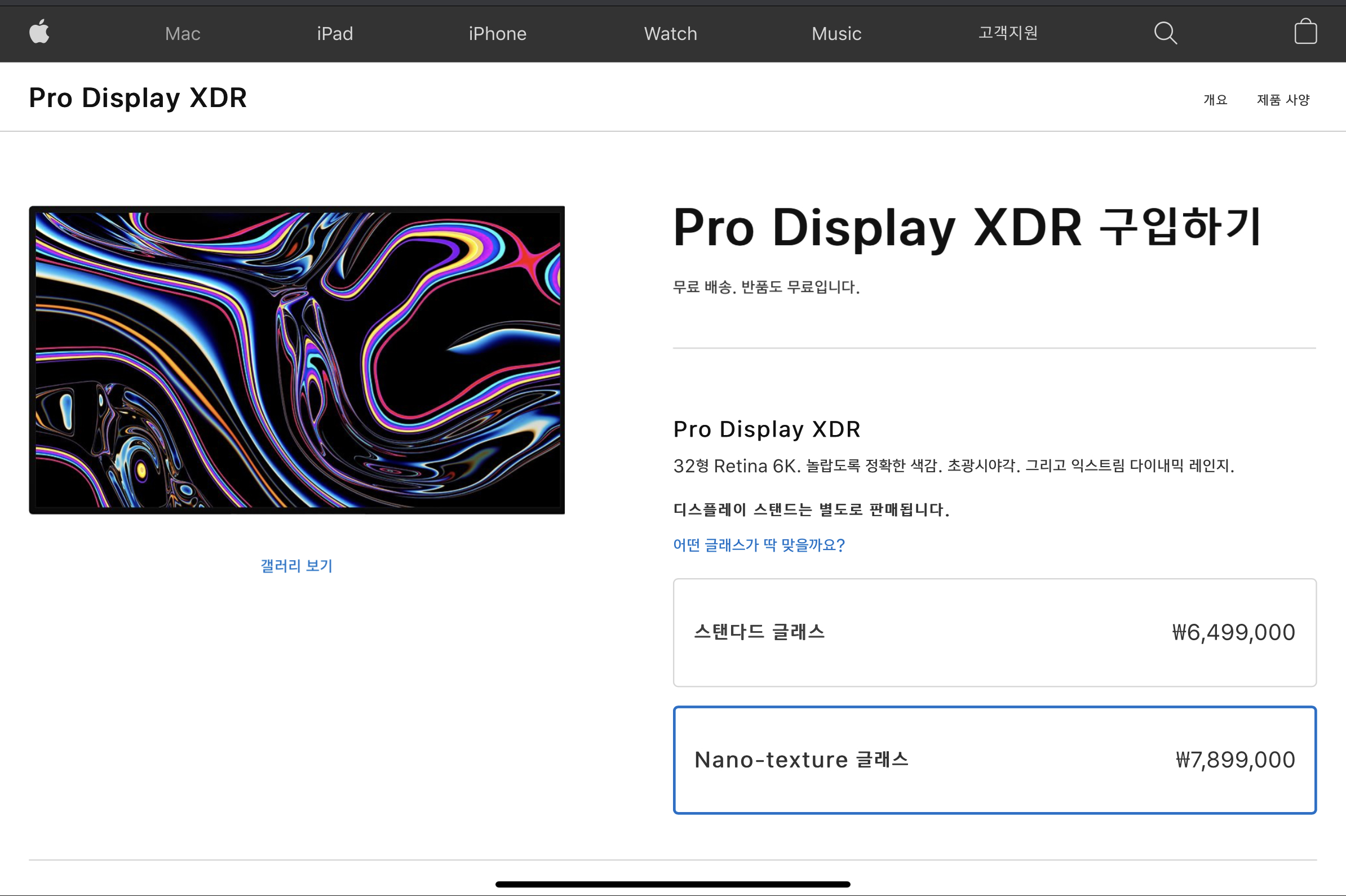Select the 스탠다드 글래스 option
The width and height of the screenshot is (1346, 896).
click(759, 632)
